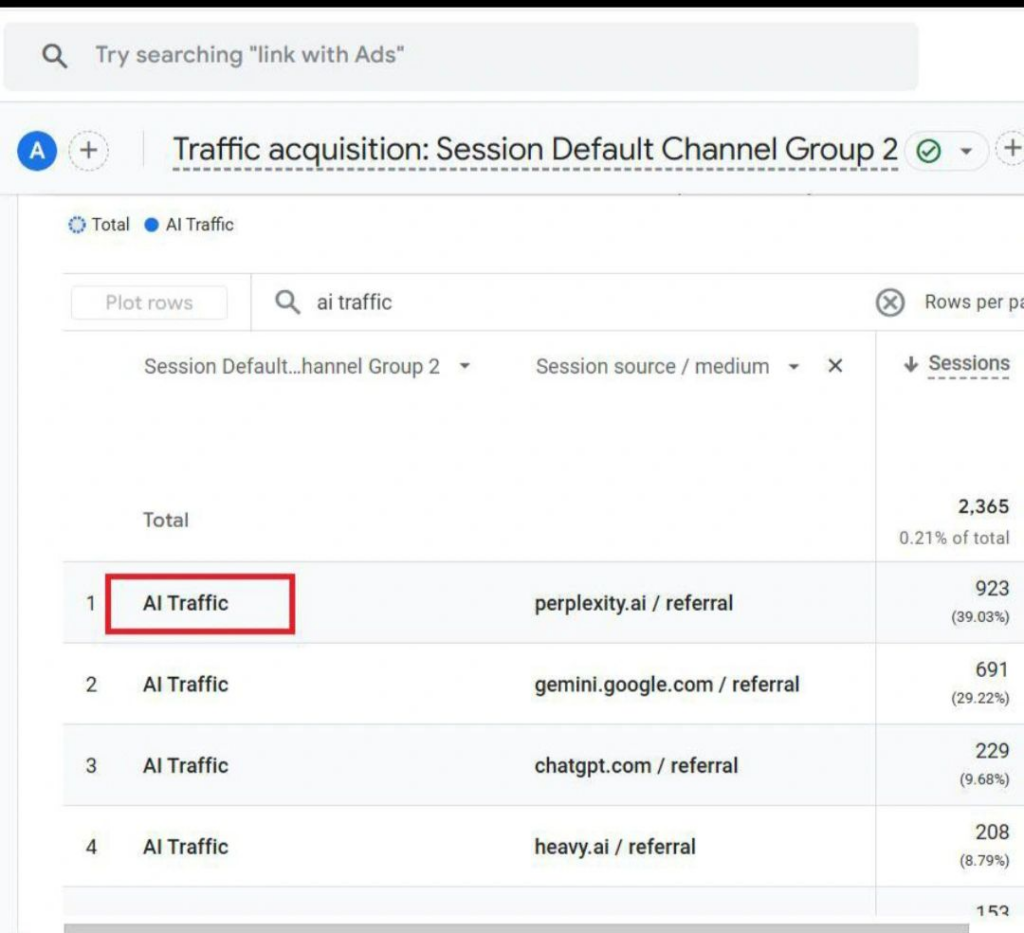This screenshot has width=1024, height=933.
Task: Click the 'Try searching link with Ads' field
Action: [461, 56]
